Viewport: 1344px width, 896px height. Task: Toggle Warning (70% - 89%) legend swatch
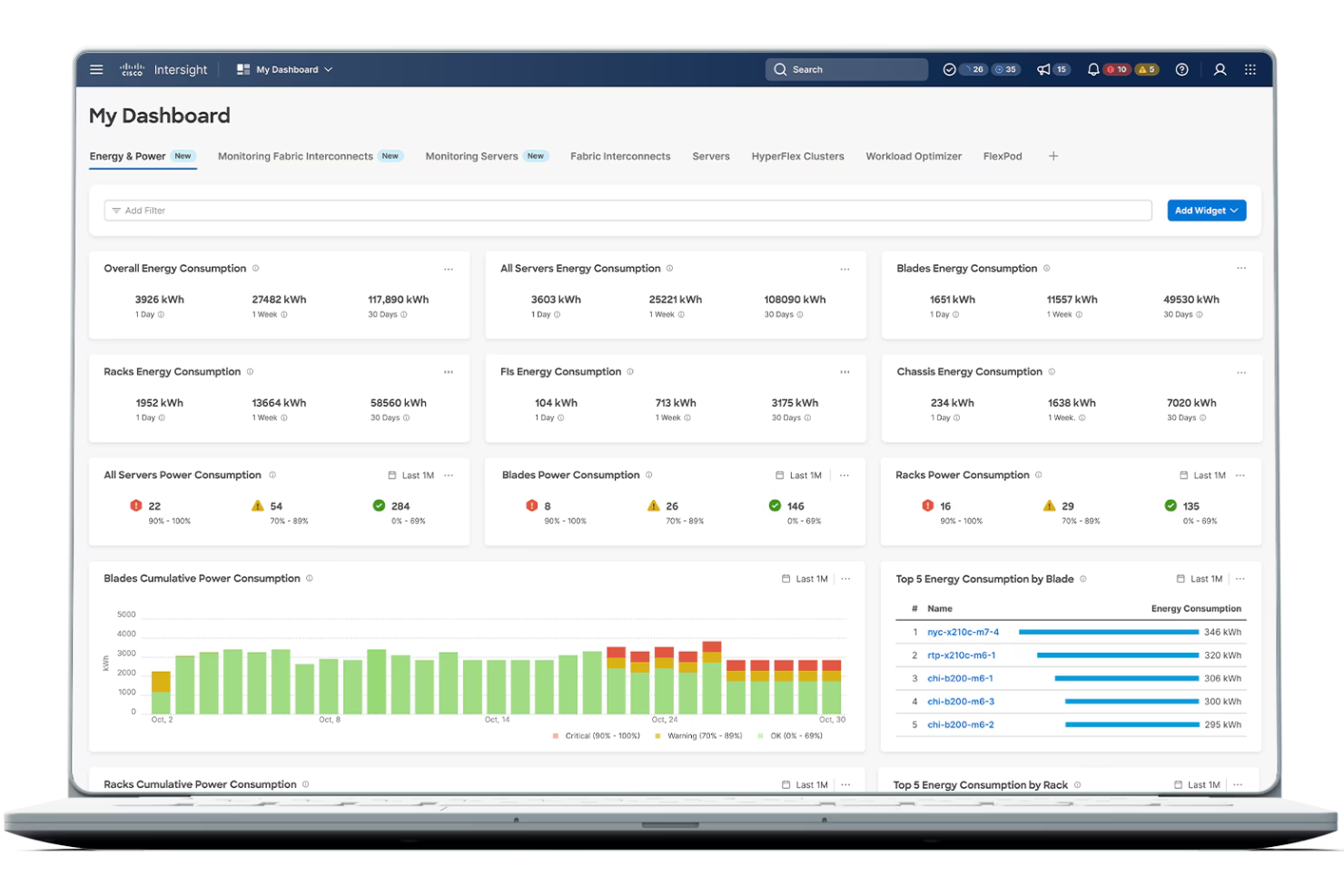[x=657, y=736]
